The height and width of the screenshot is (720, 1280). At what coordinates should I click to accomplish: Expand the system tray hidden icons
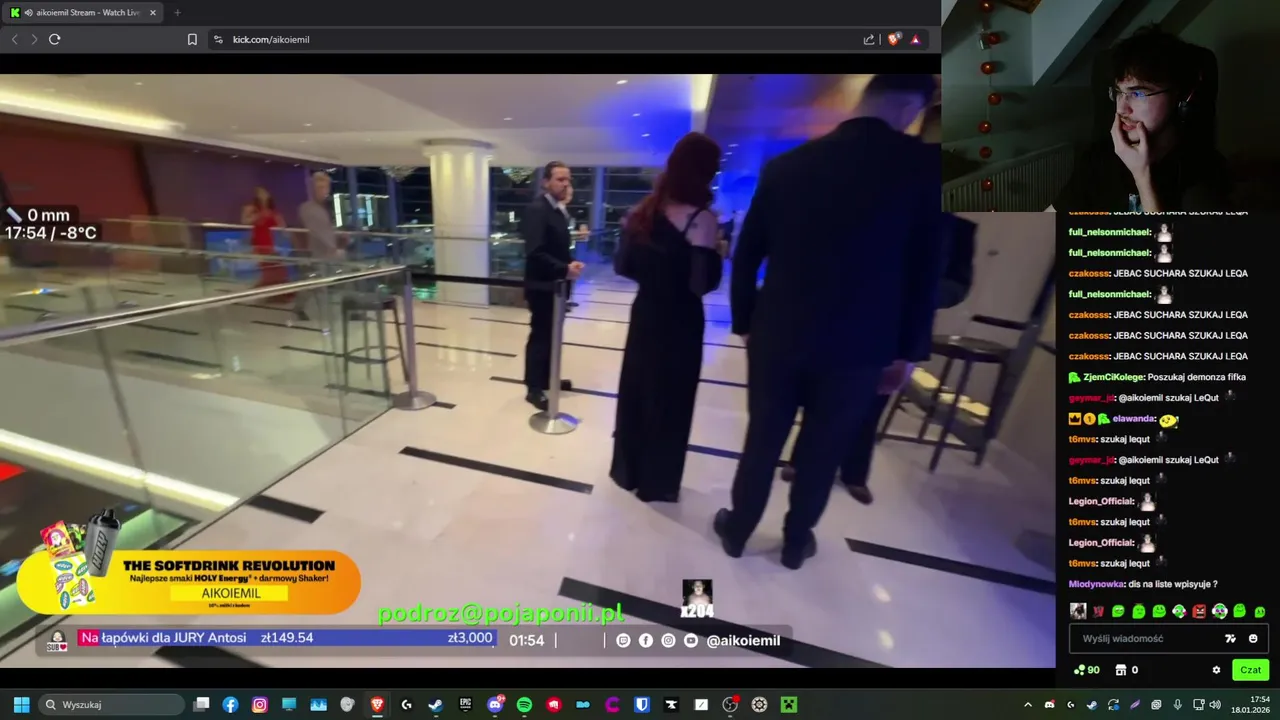pyautogui.click(x=1028, y=705)
